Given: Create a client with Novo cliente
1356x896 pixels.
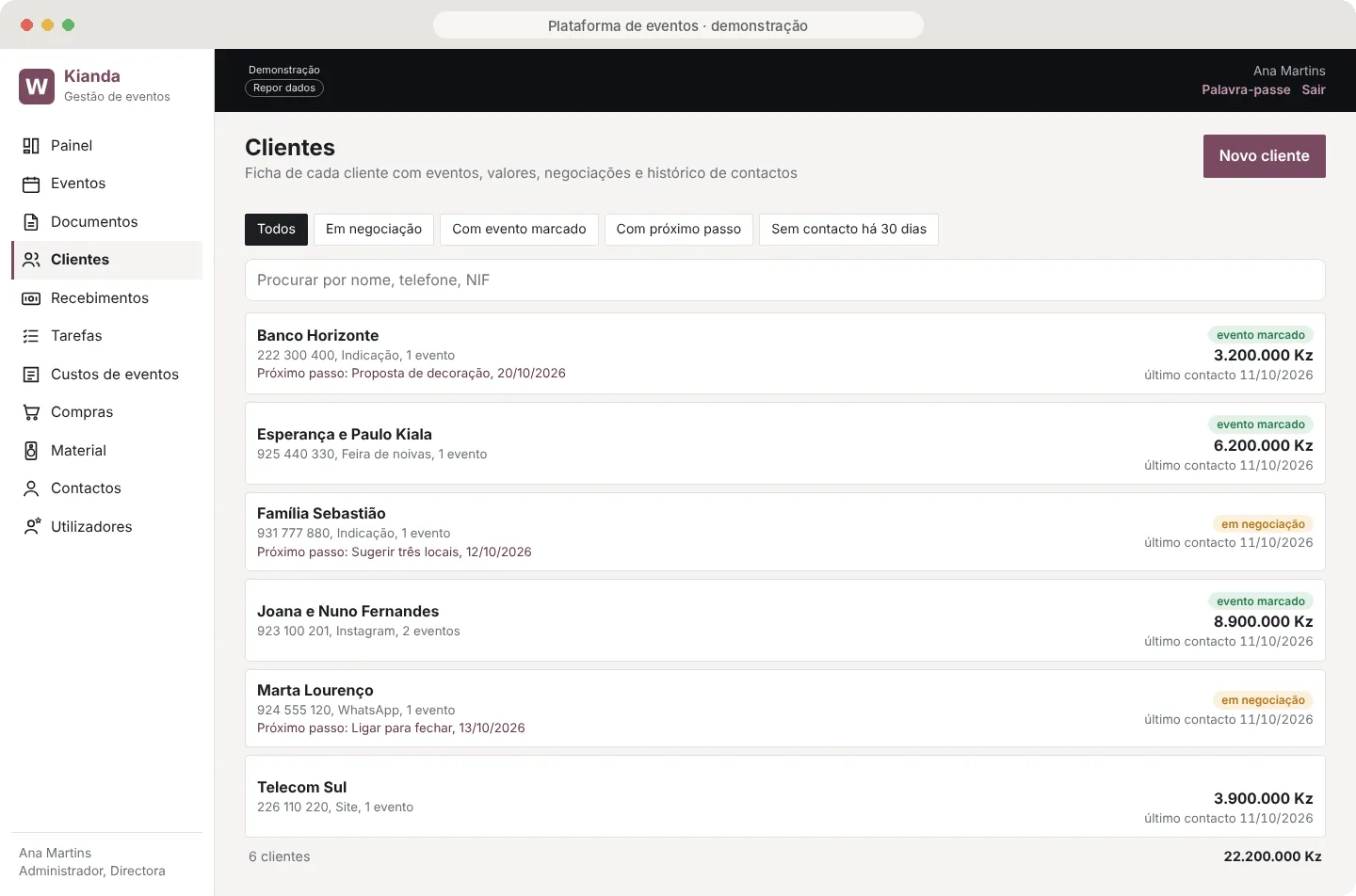Looking at the screenshot, I should pyautogui.click(x=1264, y=156).
